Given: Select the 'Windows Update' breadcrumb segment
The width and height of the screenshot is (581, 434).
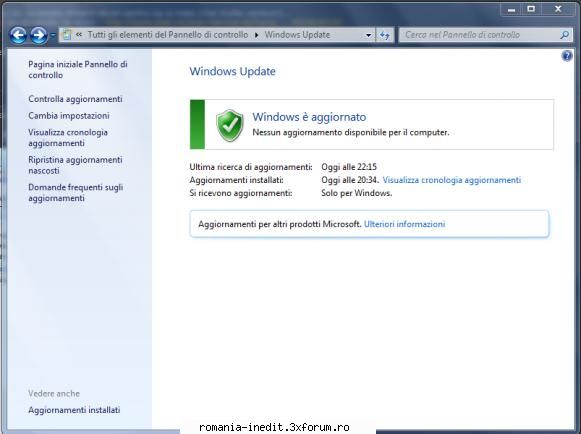Looking at the screenshot, I should (297, 35).
